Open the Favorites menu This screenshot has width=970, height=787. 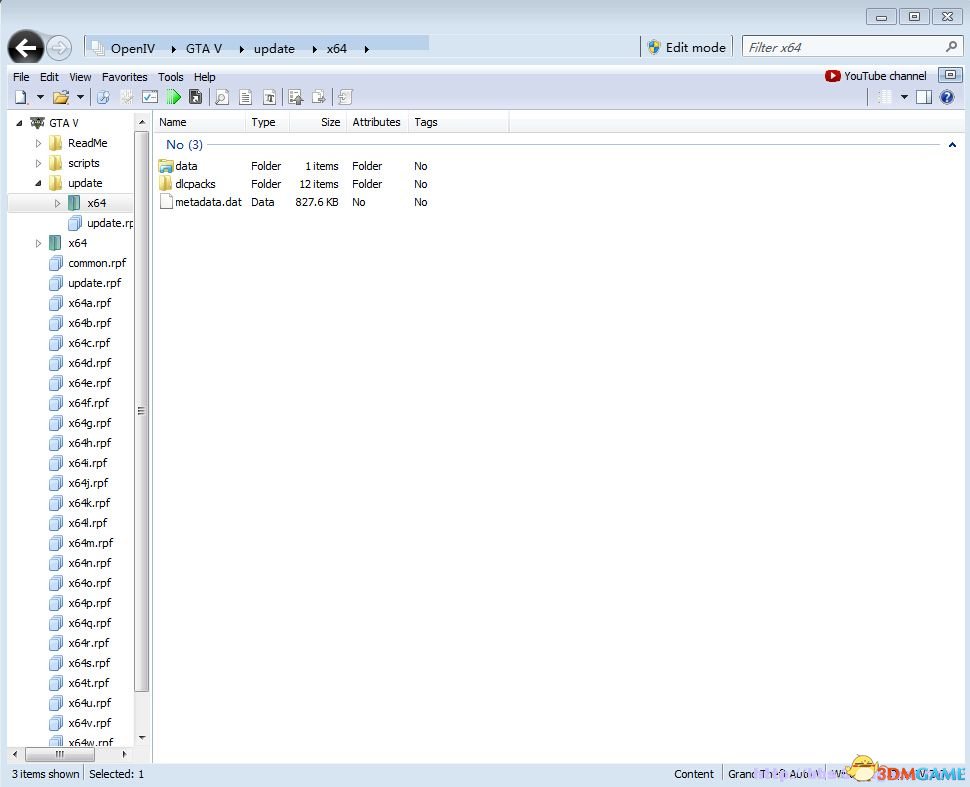coord(124,77)
